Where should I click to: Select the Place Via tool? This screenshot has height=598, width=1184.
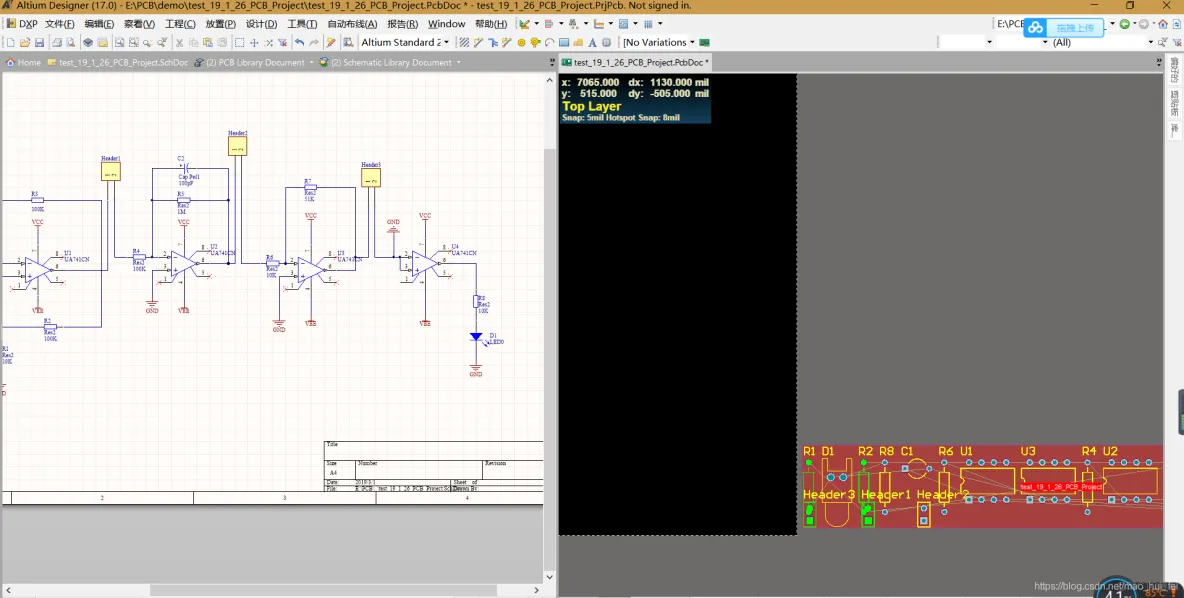(535, 42)
